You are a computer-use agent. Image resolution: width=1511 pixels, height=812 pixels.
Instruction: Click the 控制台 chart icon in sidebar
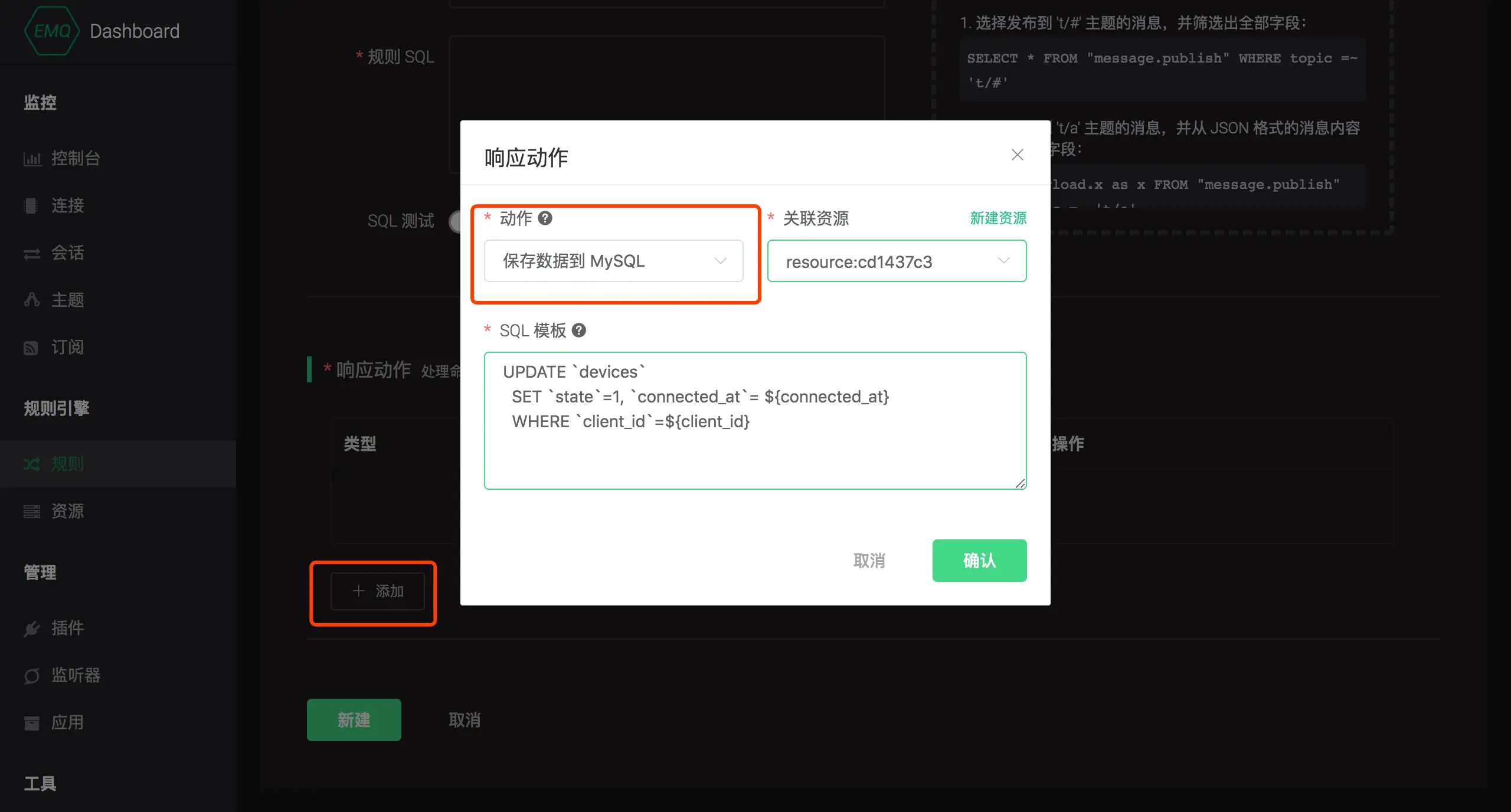(32, 159)
